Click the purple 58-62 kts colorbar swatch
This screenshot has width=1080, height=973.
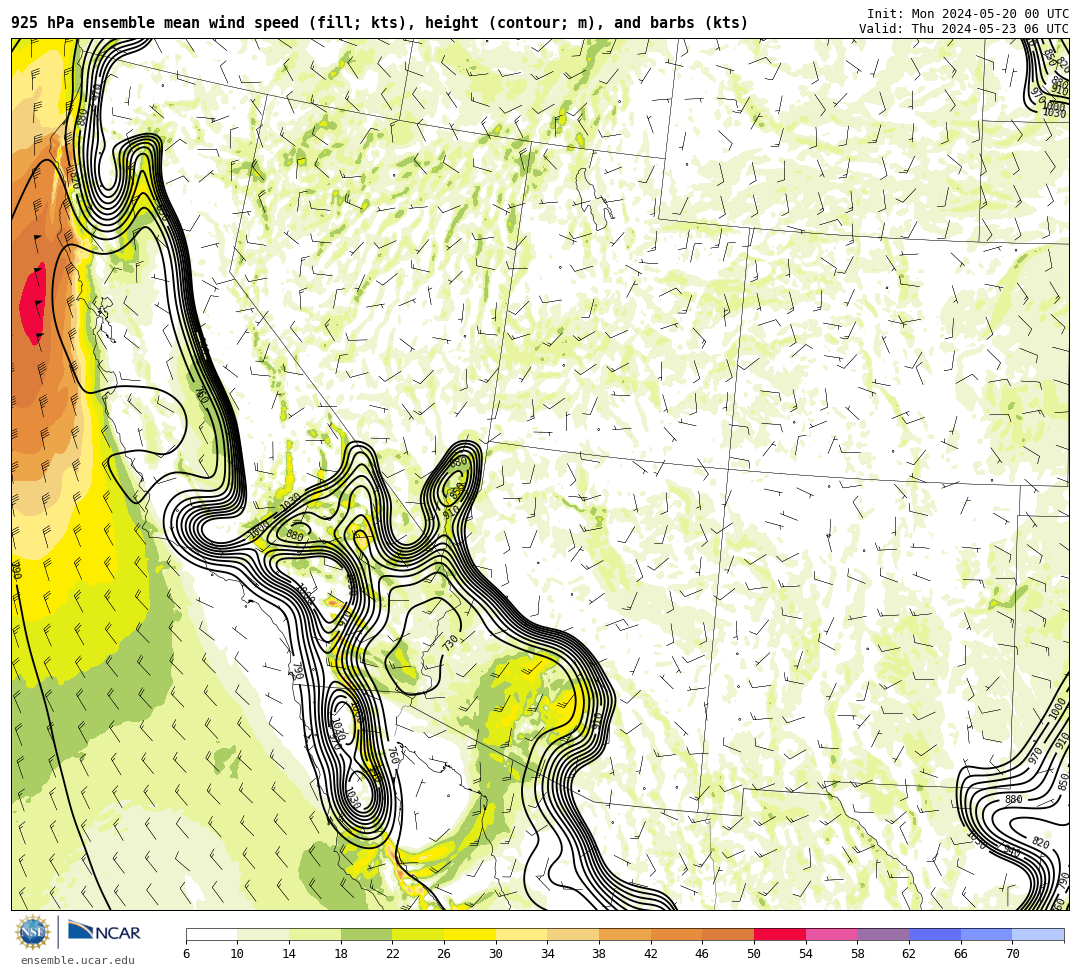(x=883, y=934)
